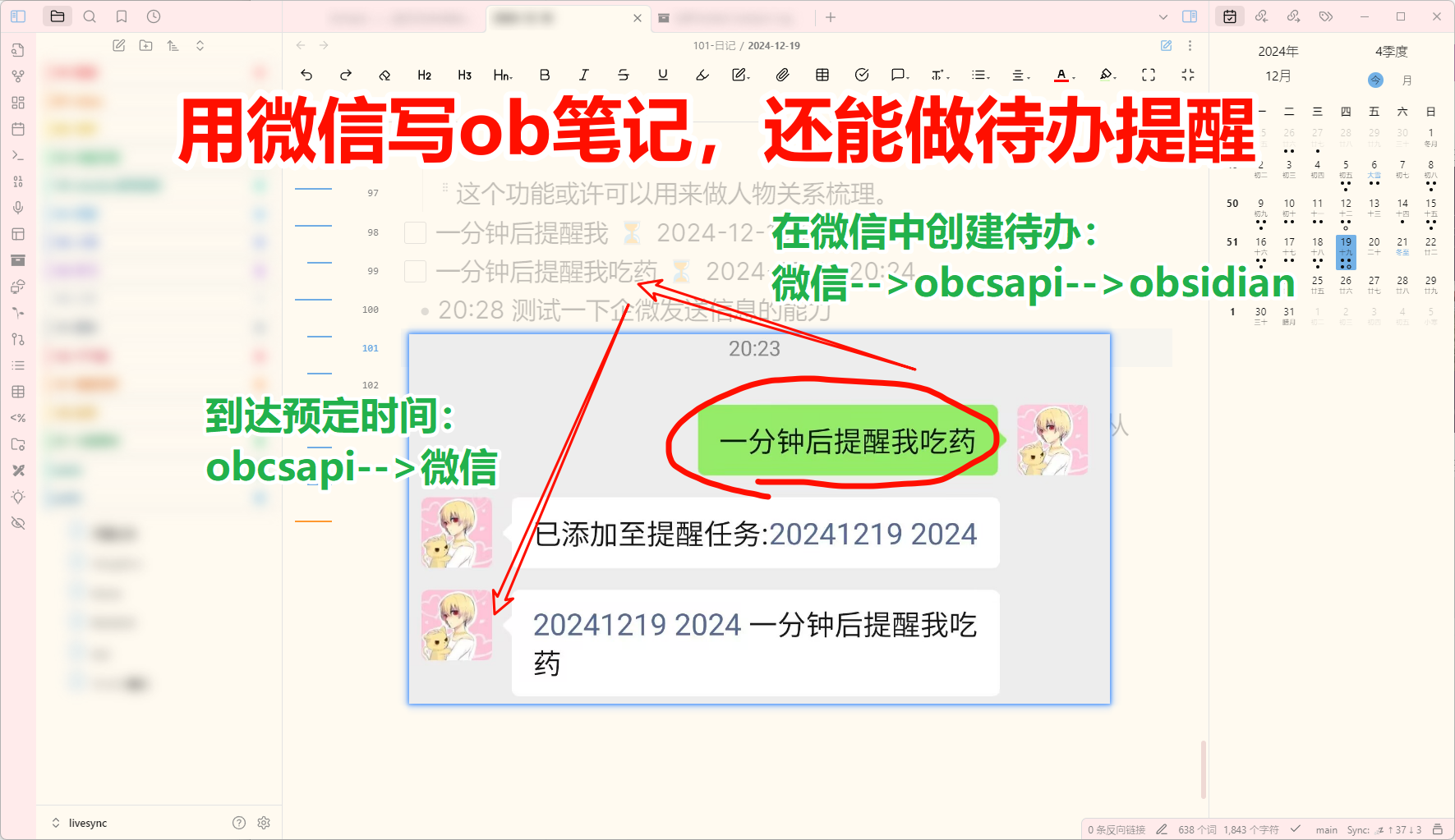Check the task '一分钟后提醒我吃药'
This screenshot has width=1455, height=840.
(415, 271)
